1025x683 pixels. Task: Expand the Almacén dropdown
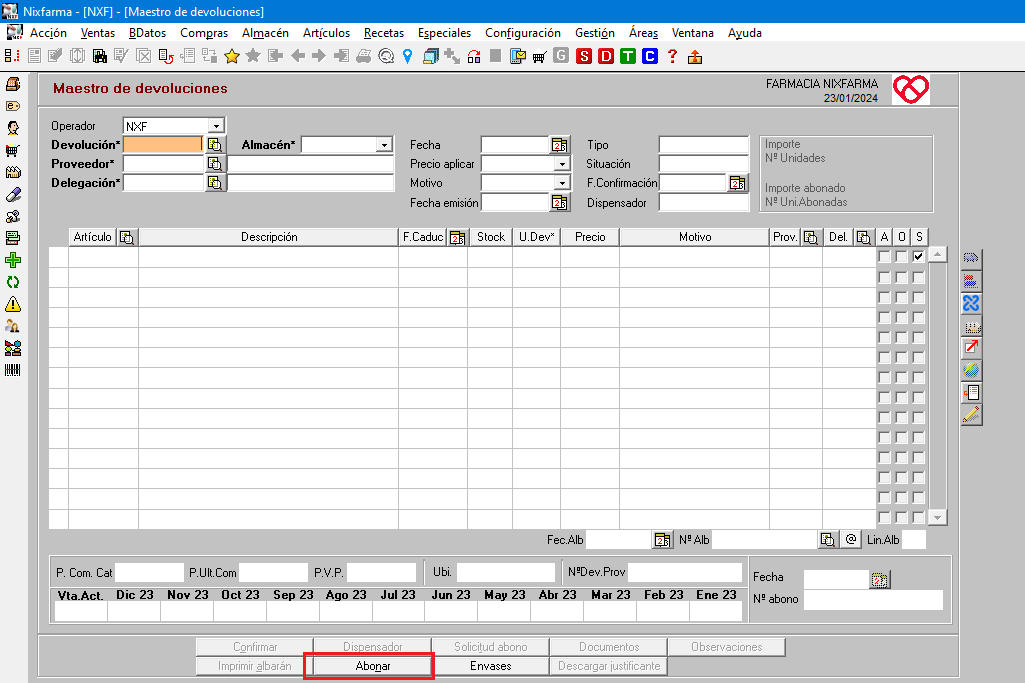pos(384,144)
